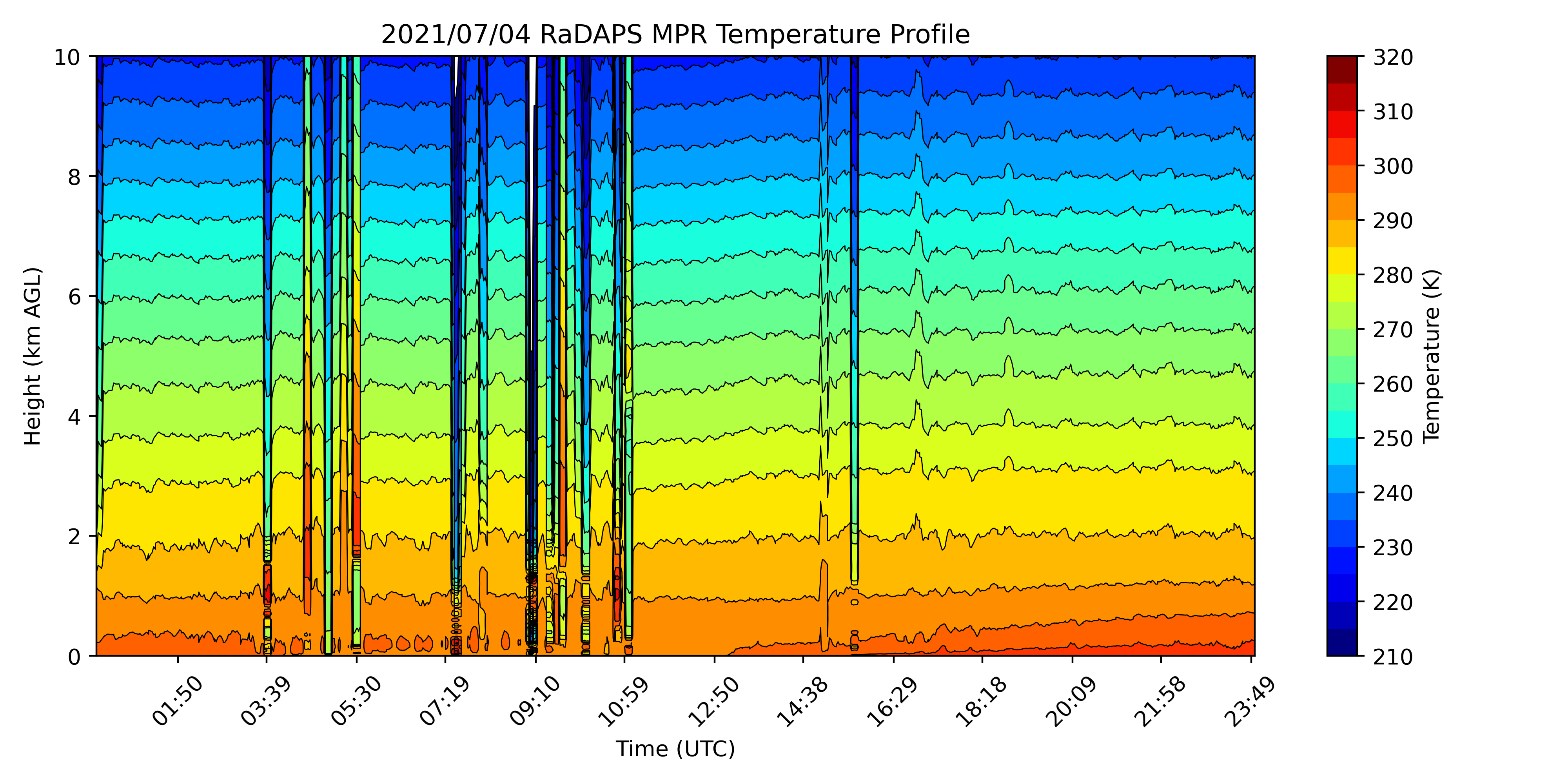Click the colorbar tick label 300

pos(1393,166)
